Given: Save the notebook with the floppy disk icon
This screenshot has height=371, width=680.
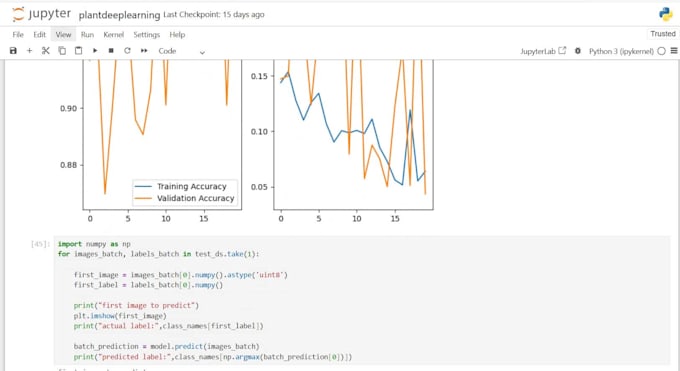Looking at the screenshot, I should click(x=13, y=51).
